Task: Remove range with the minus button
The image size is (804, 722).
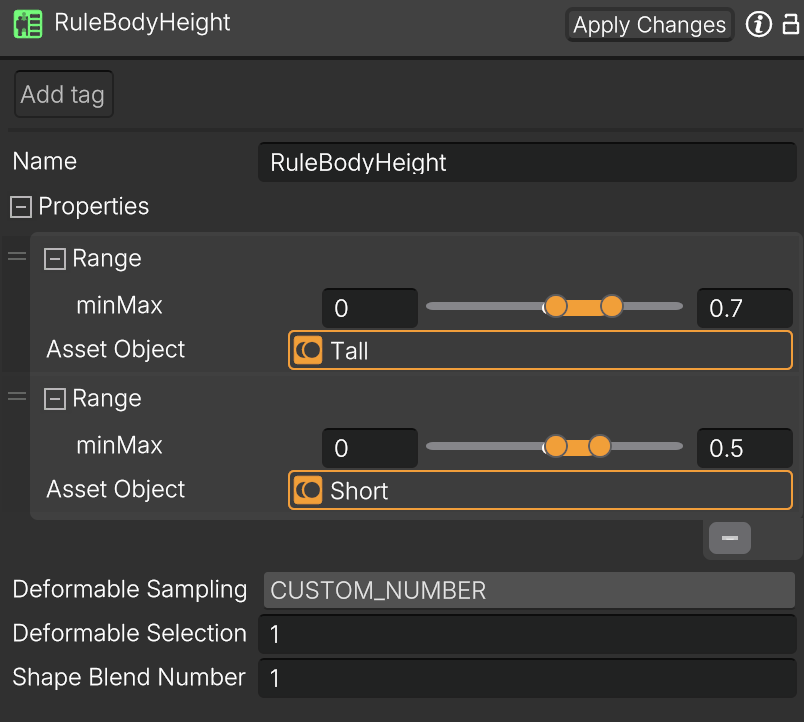Action: (730, 538)
